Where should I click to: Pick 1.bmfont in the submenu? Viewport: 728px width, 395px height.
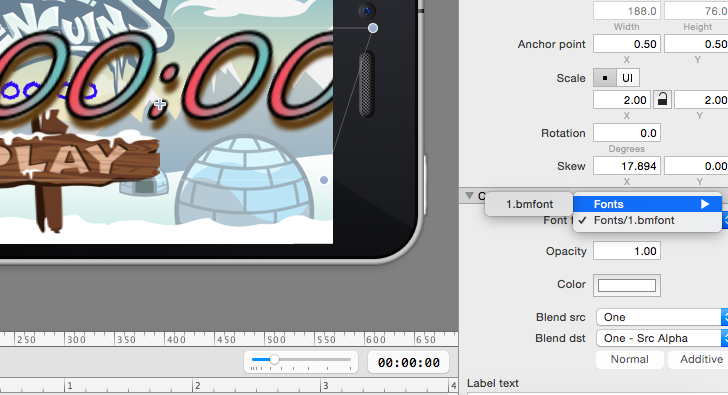point(529,204)
